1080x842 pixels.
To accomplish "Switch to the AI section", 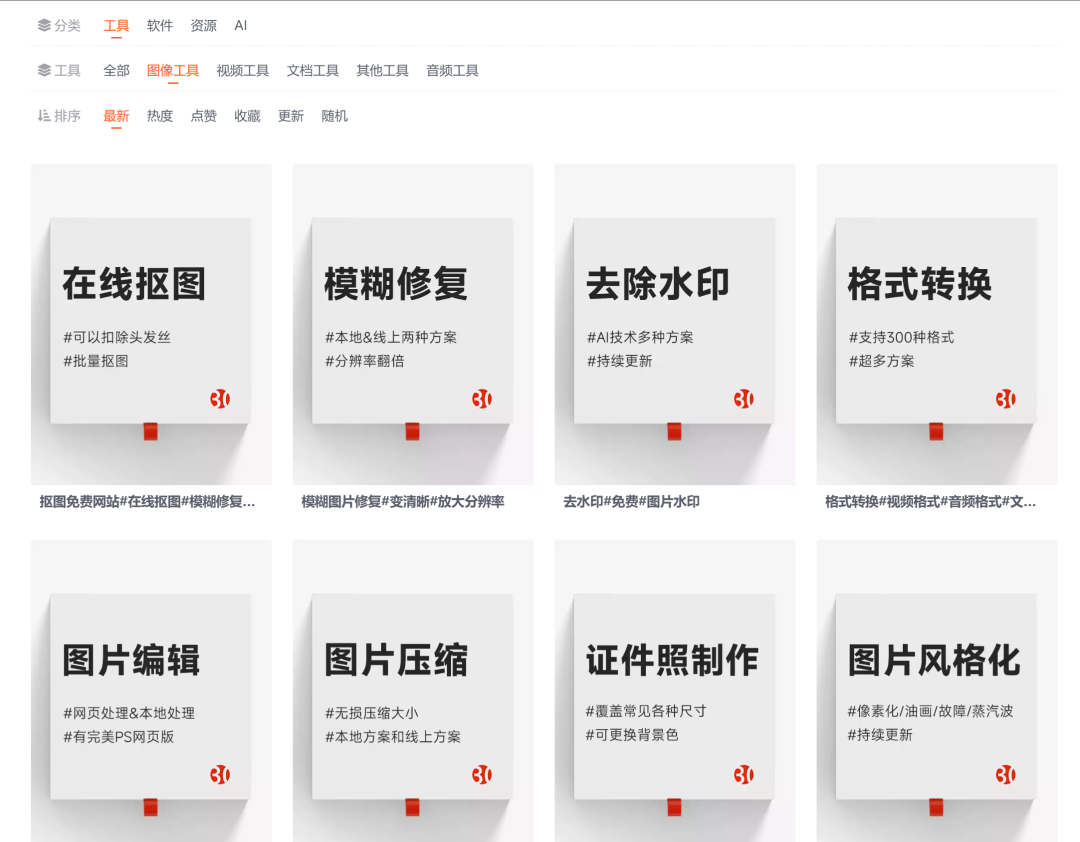I will [240, 25].
